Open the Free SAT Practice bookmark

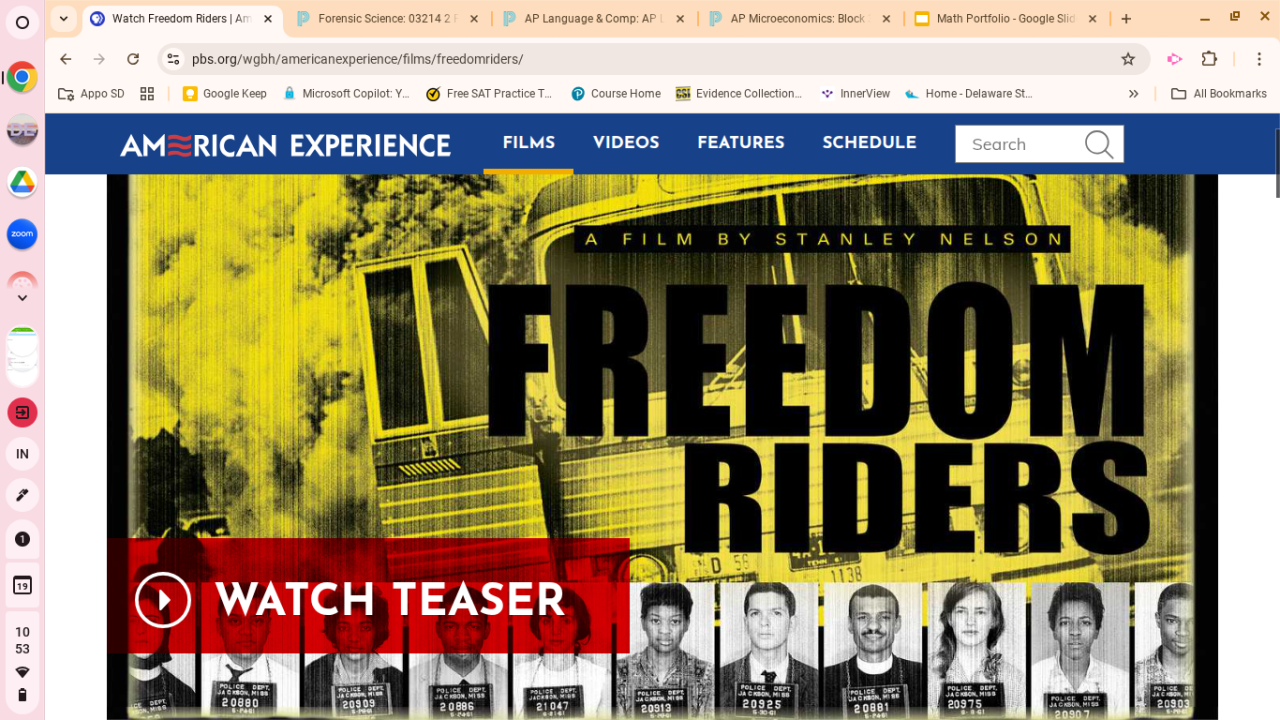point(489,94)
